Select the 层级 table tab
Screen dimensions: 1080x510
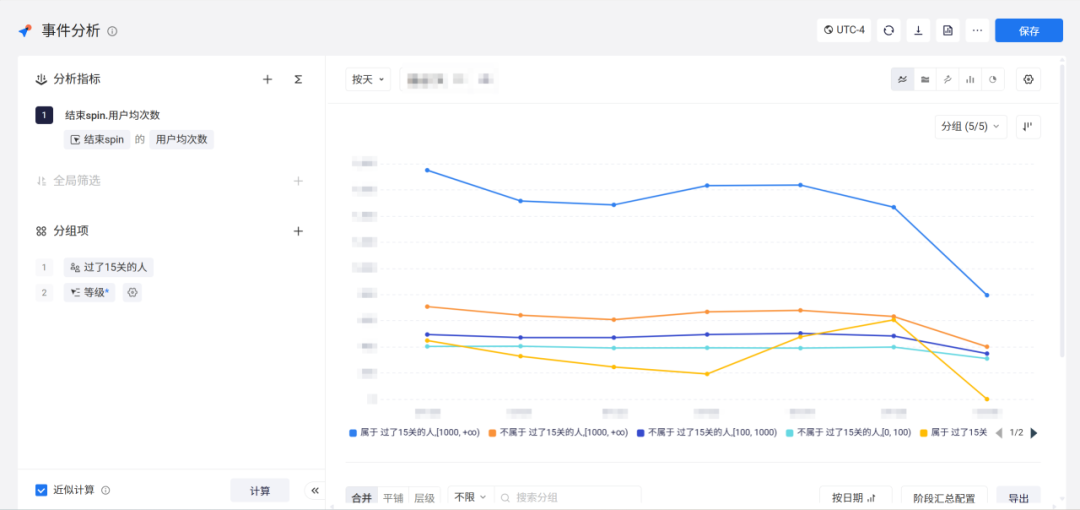pos(424,498)
